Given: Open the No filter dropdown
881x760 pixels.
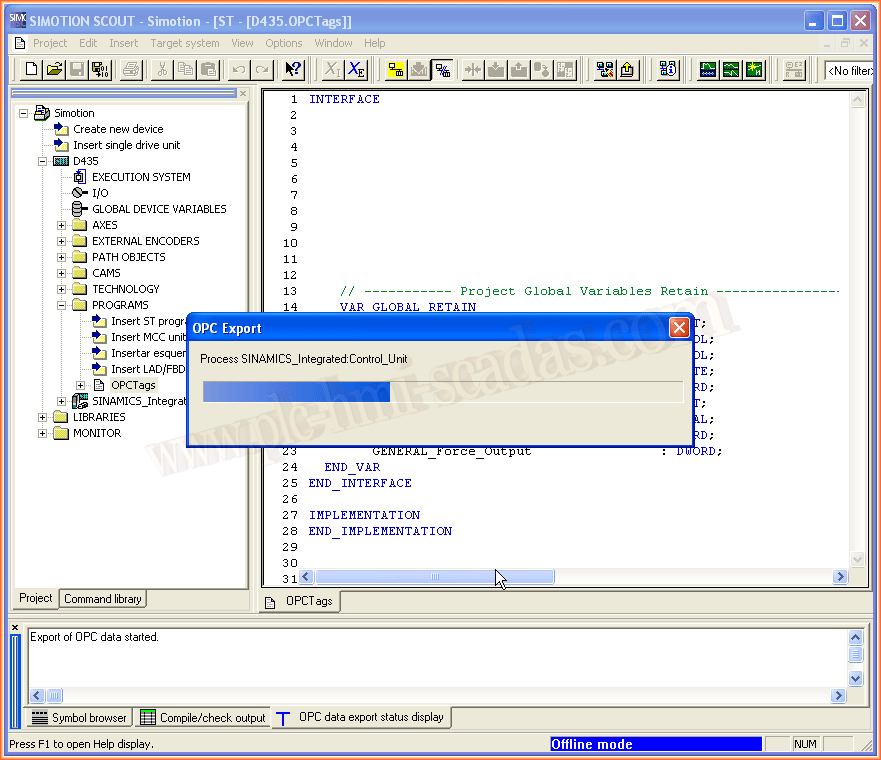Looking at the screenshot, I should (x=849, y=70).
